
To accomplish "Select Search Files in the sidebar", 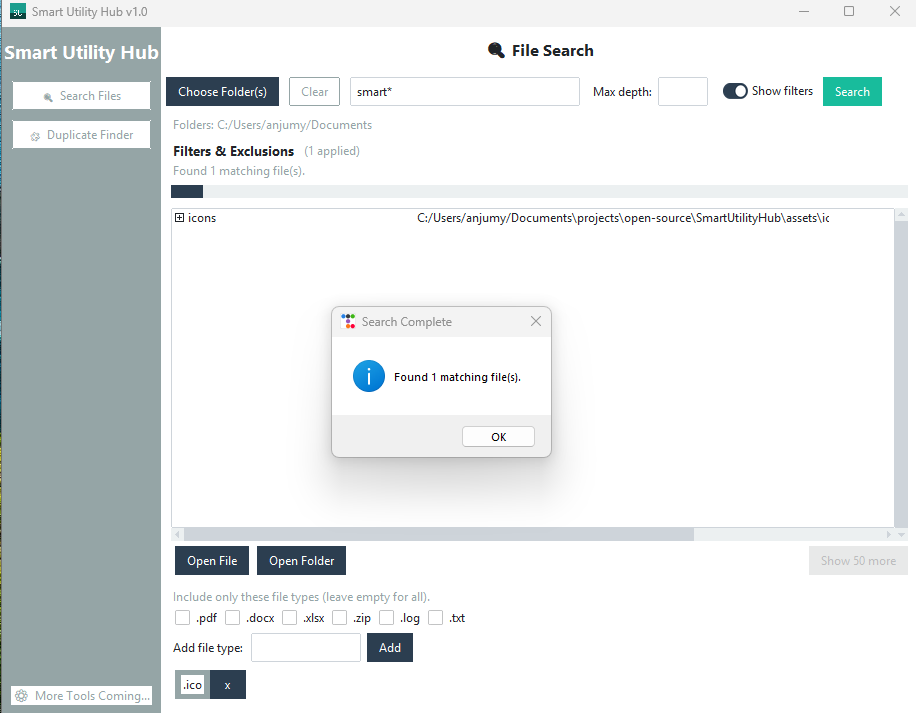I will click(81, 95).
